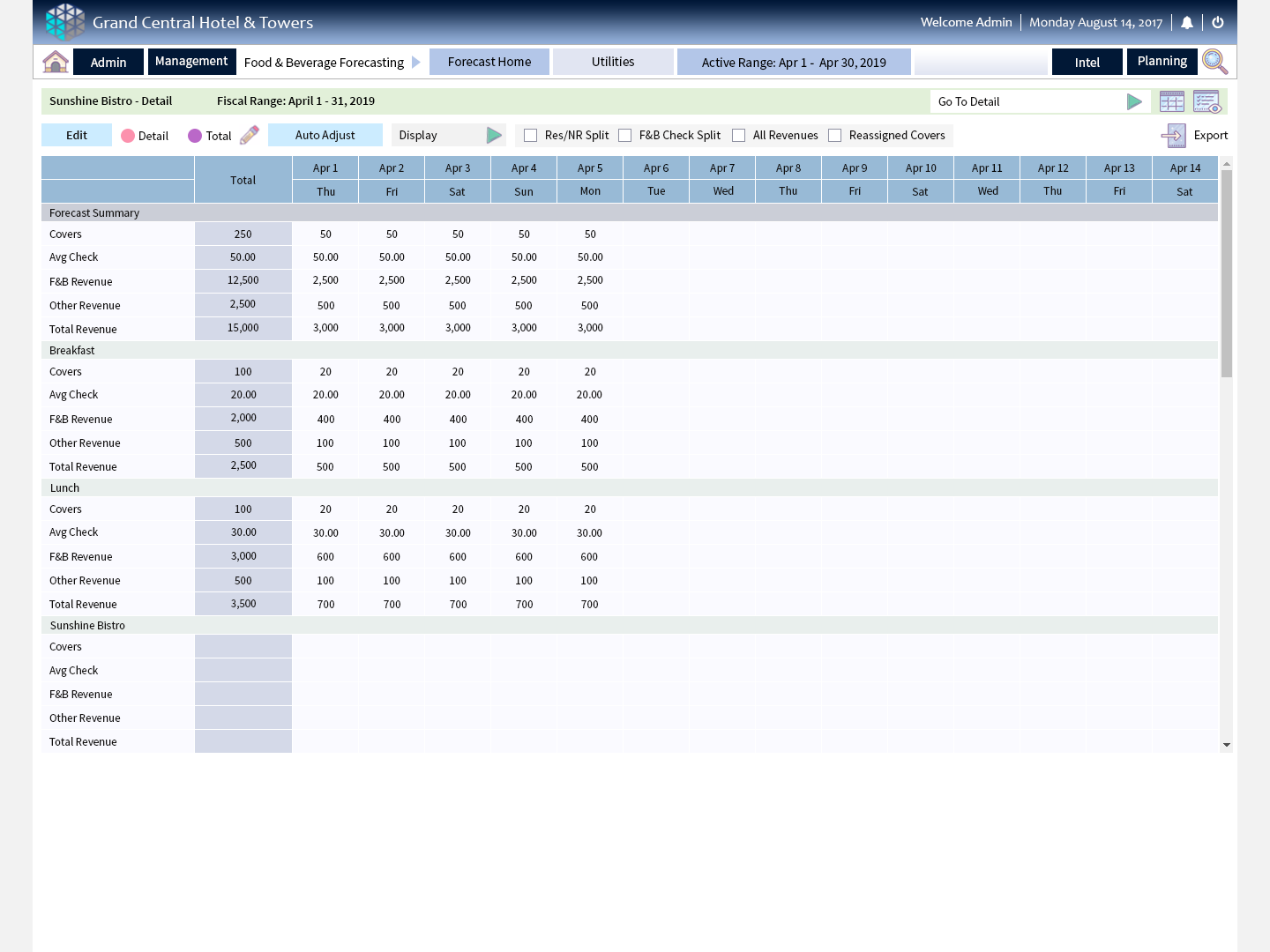
Task: Expand the Go To Detail dropdown arrow
Action: click(x=1134, y=101)
